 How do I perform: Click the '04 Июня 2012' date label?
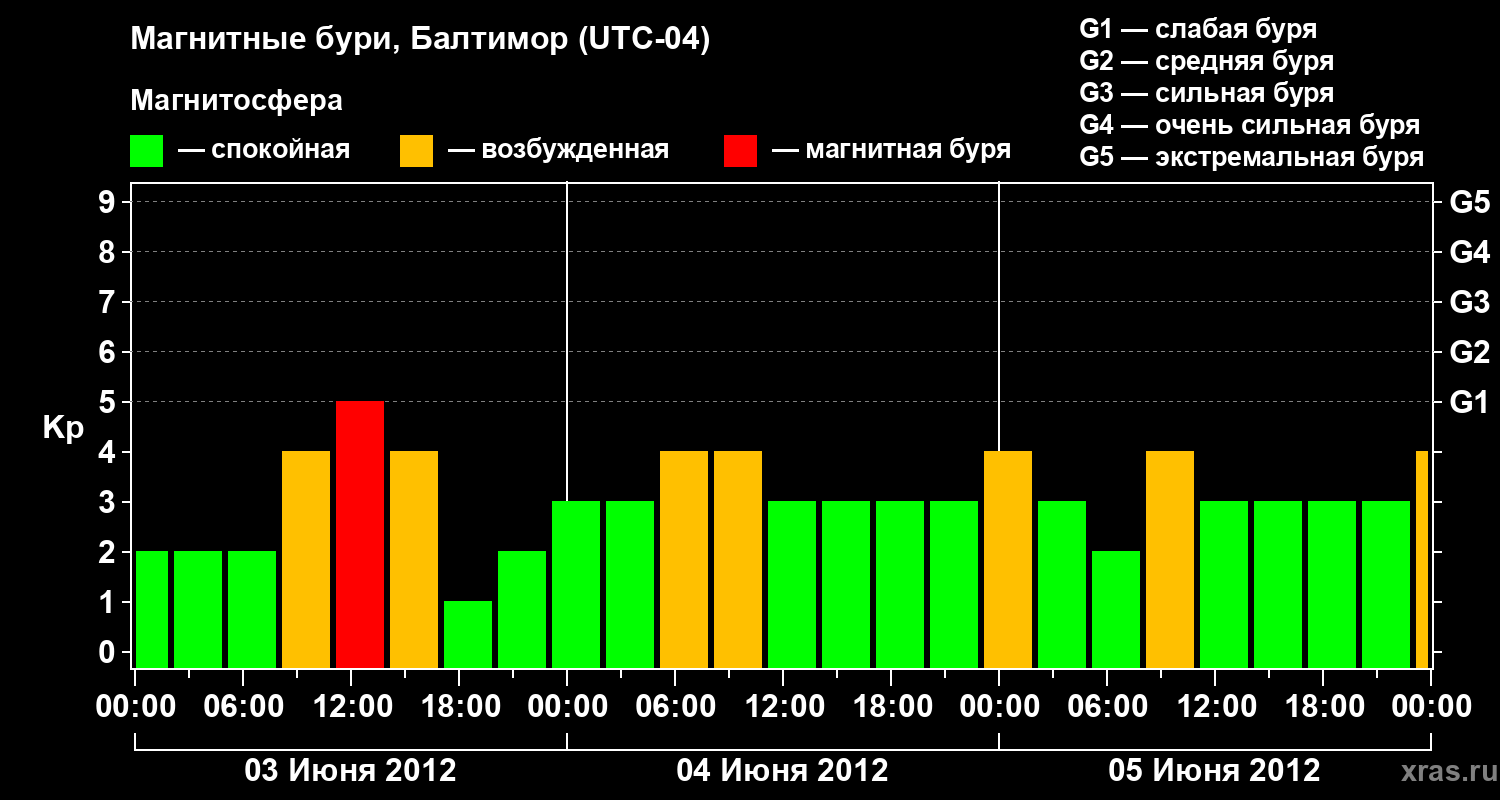(783, 771)
